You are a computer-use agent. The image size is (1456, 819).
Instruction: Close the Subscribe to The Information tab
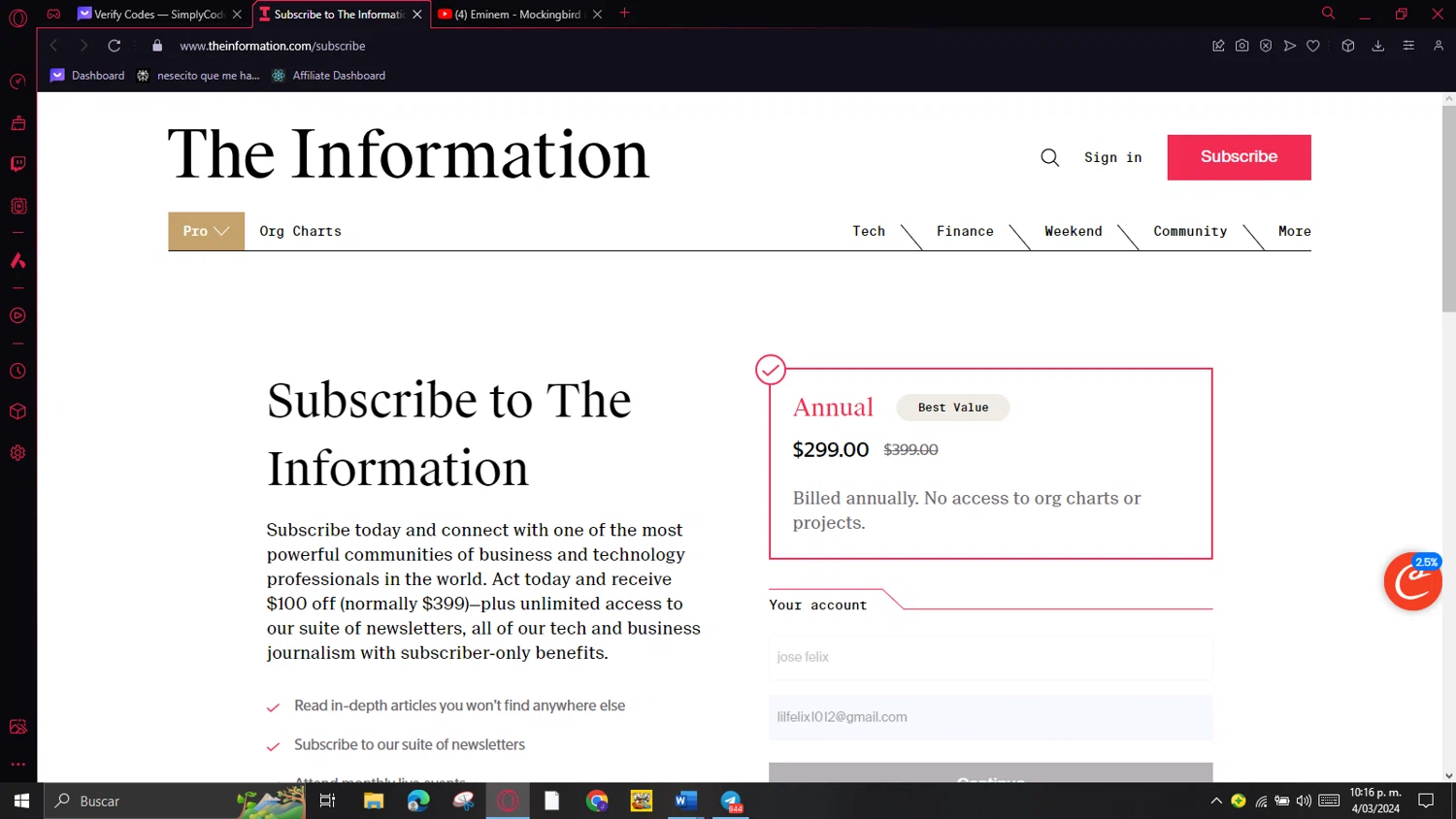(x=417, y=15)
